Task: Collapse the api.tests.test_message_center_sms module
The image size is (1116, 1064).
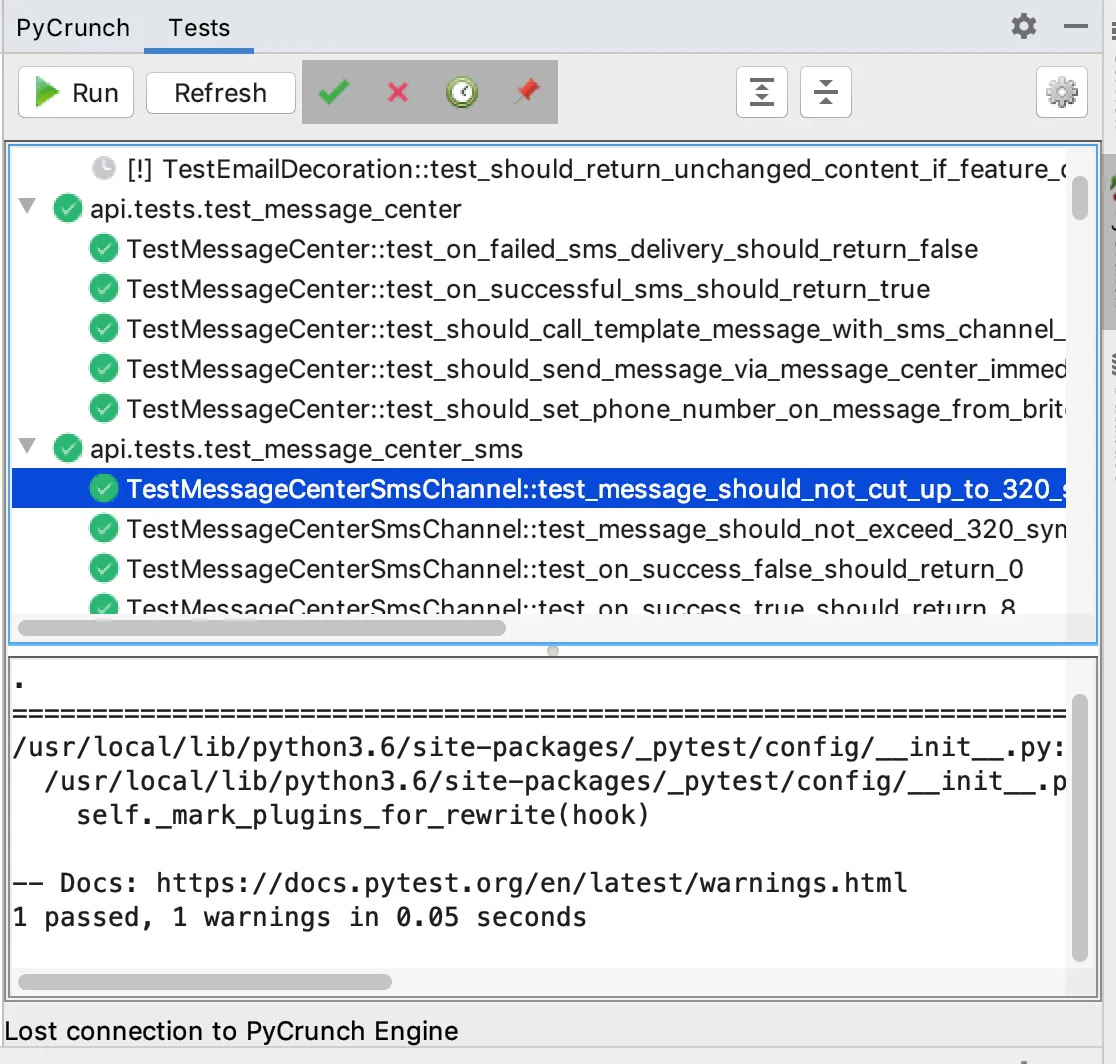Action: coord(28,447)
